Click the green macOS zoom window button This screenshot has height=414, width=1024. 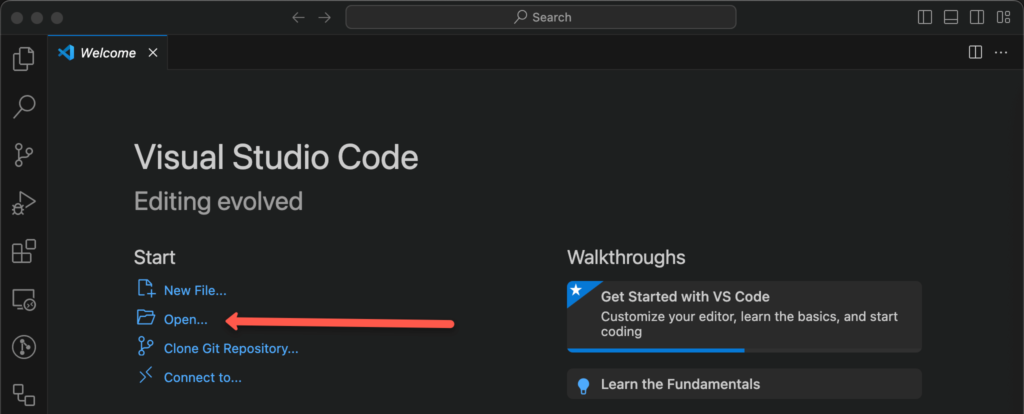pos(57,18)
